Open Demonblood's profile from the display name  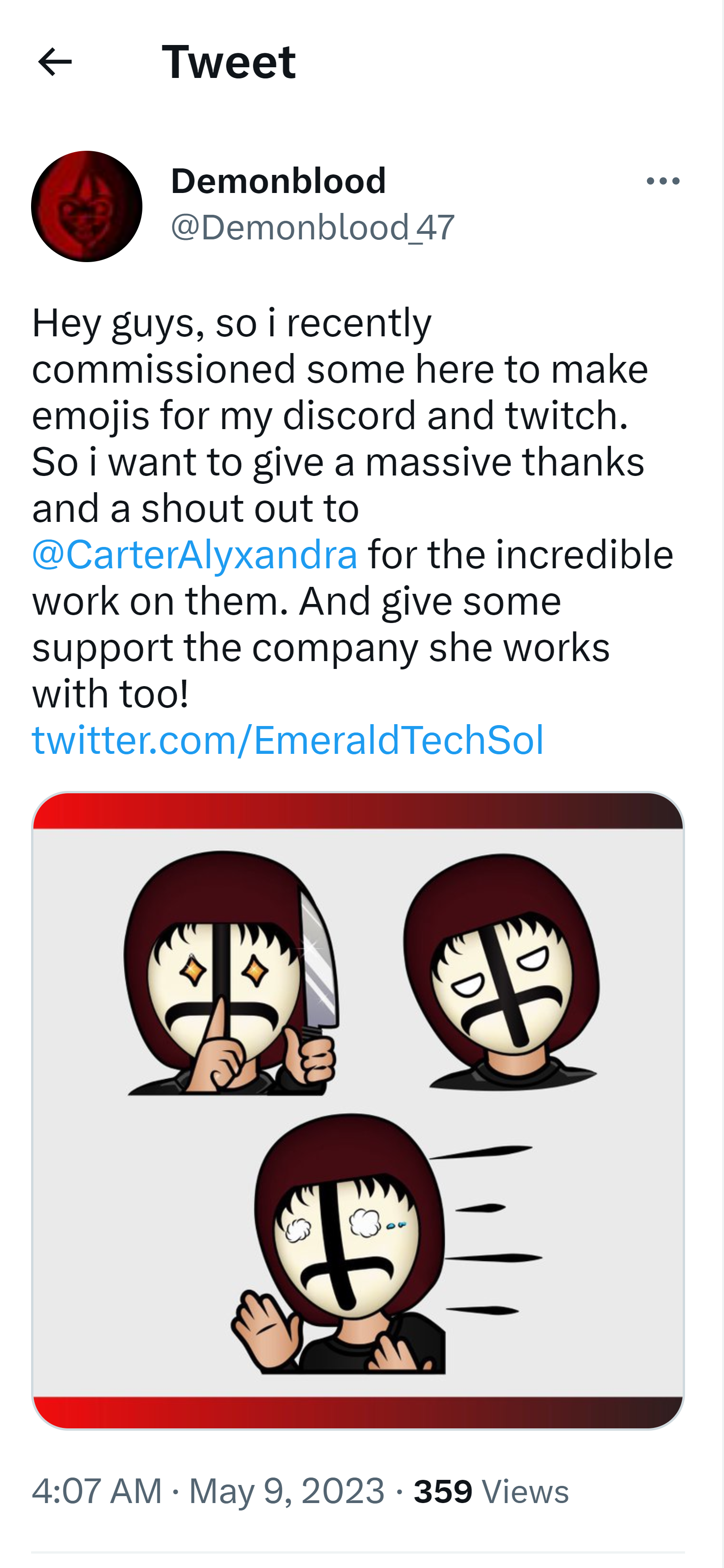277,180
